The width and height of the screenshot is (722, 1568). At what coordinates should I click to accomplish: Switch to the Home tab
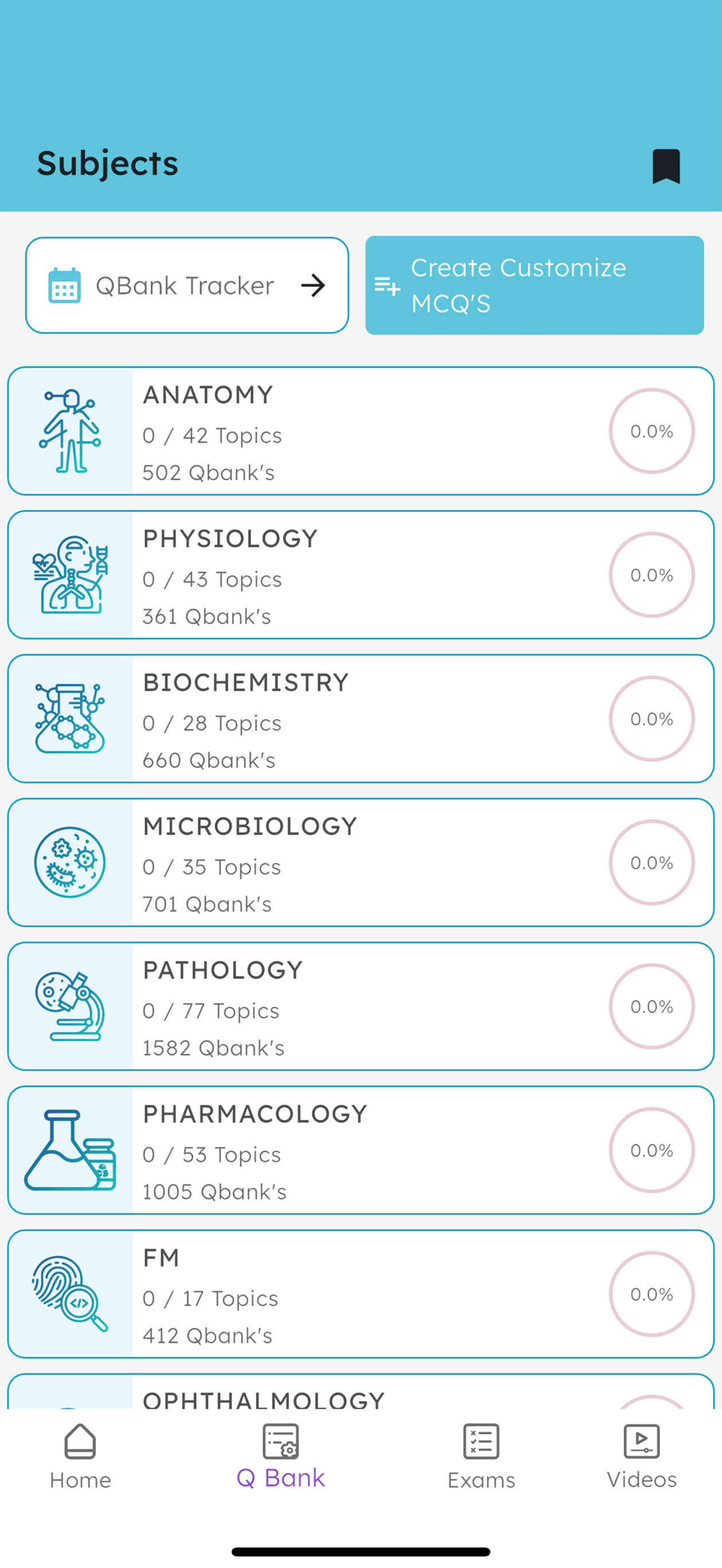pos(80,1457)
